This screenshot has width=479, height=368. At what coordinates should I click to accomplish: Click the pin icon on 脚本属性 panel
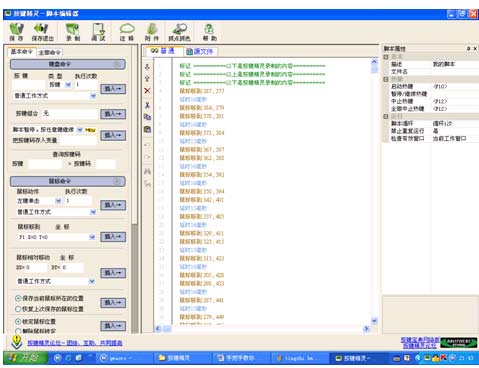[468, 49]
